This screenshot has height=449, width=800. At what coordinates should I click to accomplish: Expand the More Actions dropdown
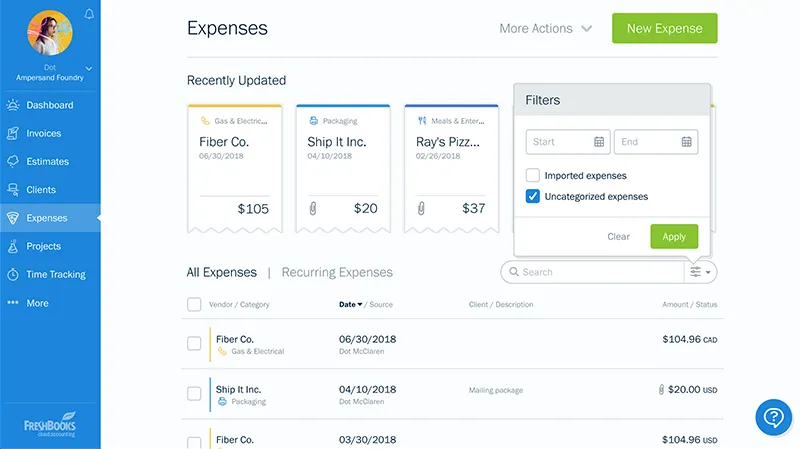coord(546,29)
